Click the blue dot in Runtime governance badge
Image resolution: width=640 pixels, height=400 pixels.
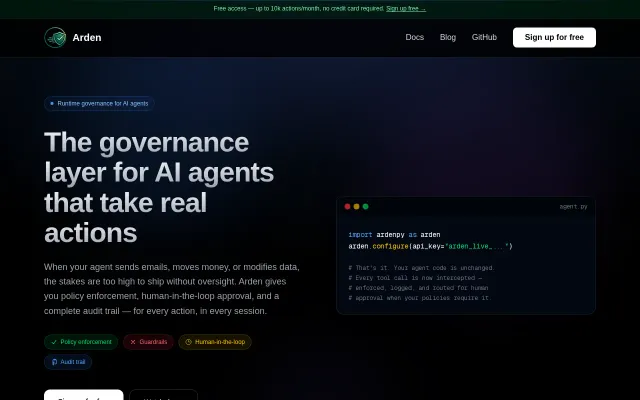pos(52,104)
